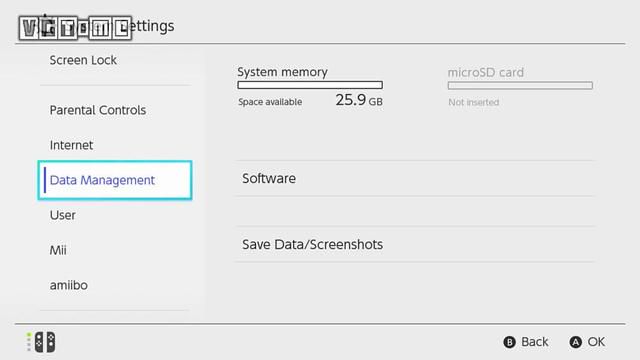Open the User settings

tap(62, 215)
